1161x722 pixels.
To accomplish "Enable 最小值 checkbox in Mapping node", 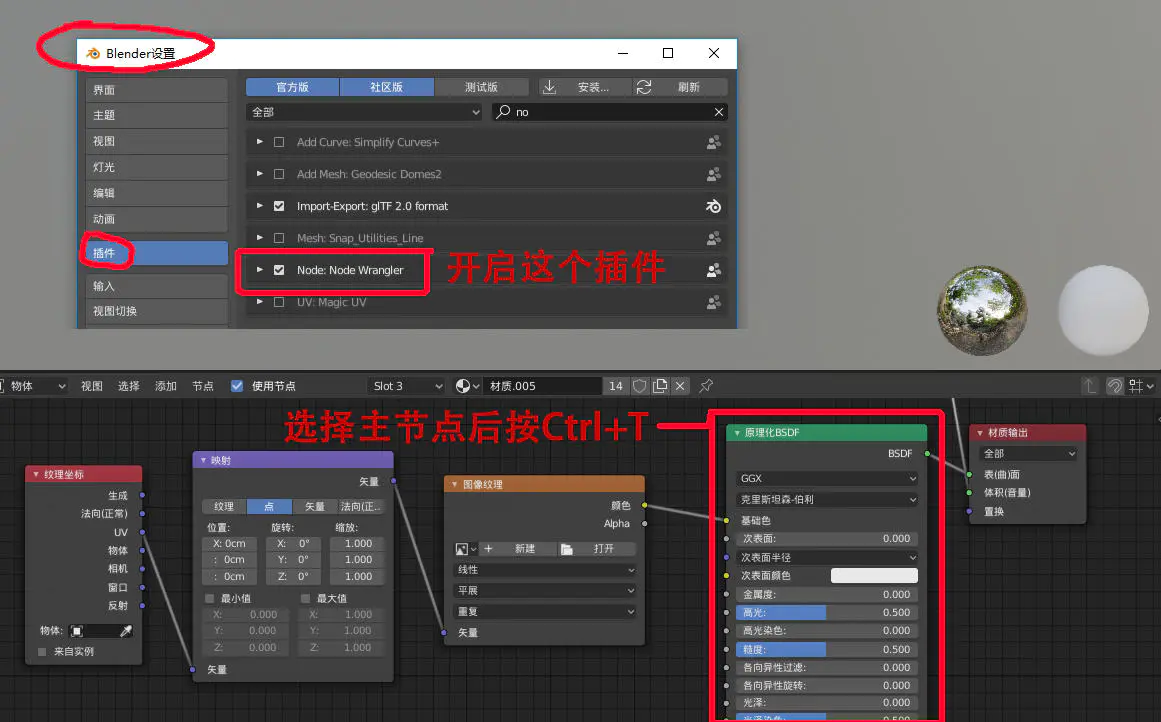I will tap(210, 598).
